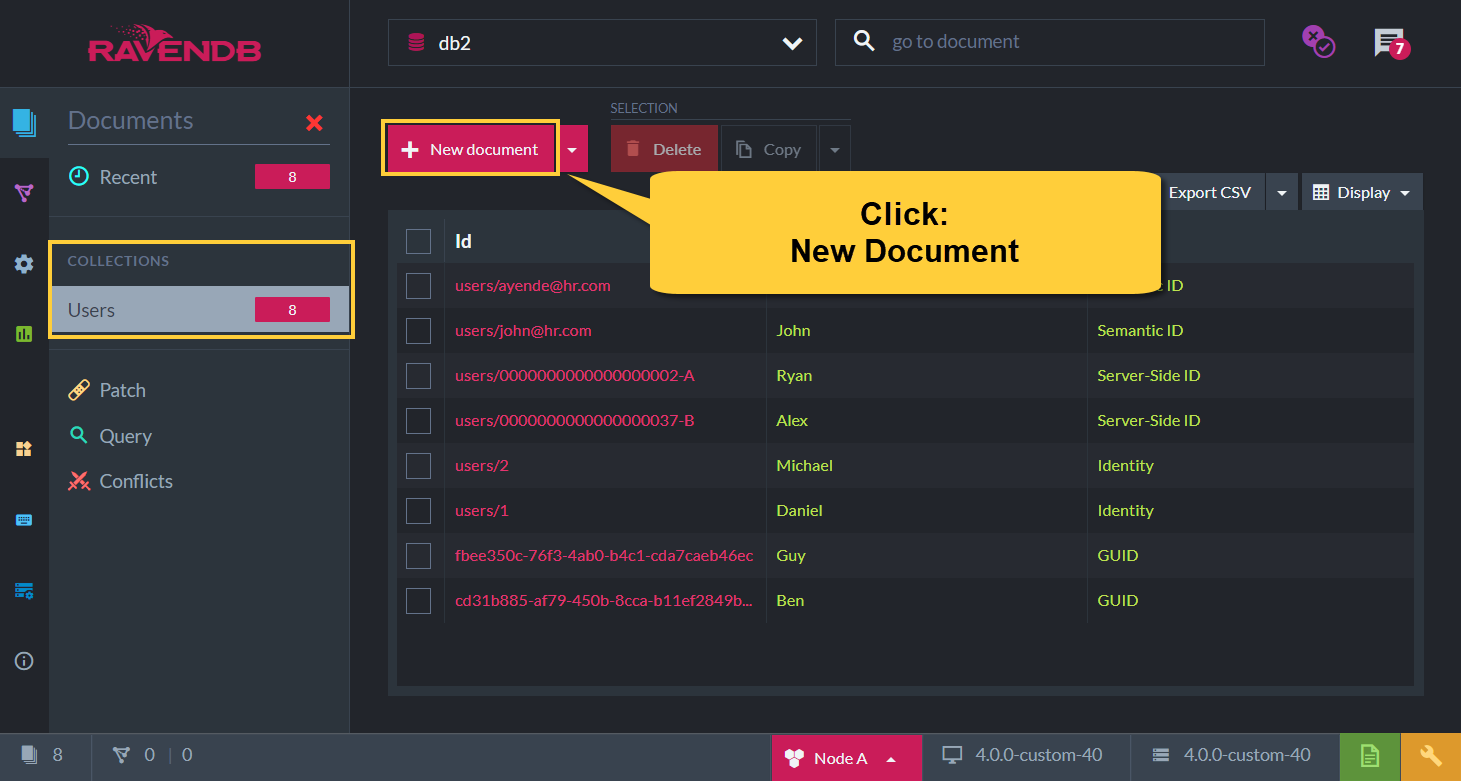Expand the New document dropdown arrow
Screen dimensions: 1461x781
572,149
